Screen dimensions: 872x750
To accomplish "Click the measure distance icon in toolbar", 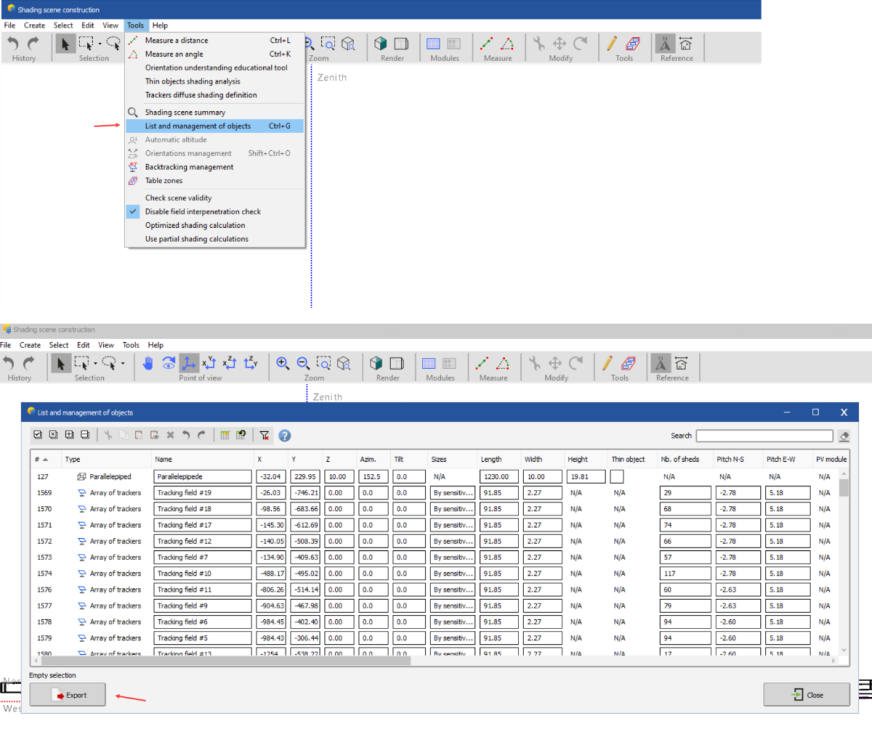I will pyautogui.click(x=482, y=363).
